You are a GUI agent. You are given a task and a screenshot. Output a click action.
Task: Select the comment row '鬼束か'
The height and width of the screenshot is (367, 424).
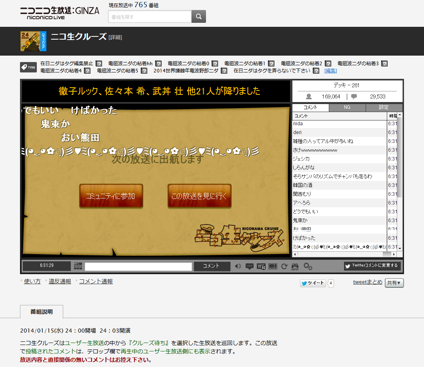pos(339,220)
